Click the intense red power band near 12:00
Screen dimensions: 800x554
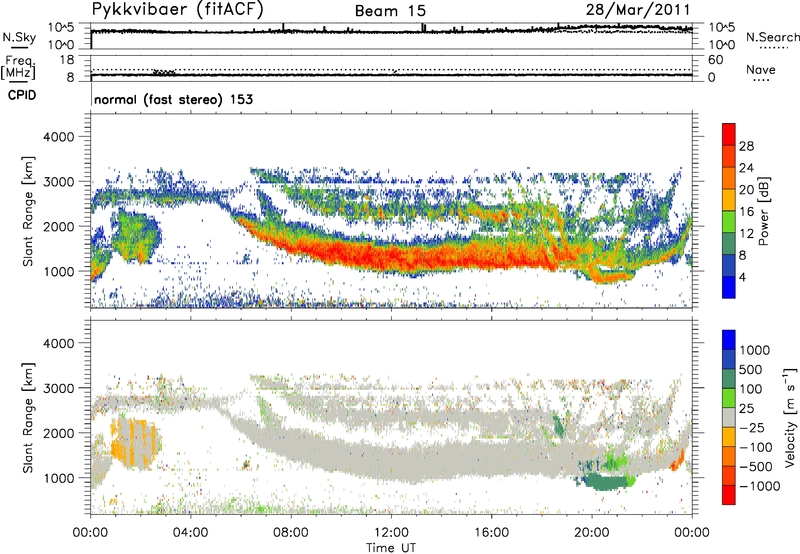[x=391, y=258]
